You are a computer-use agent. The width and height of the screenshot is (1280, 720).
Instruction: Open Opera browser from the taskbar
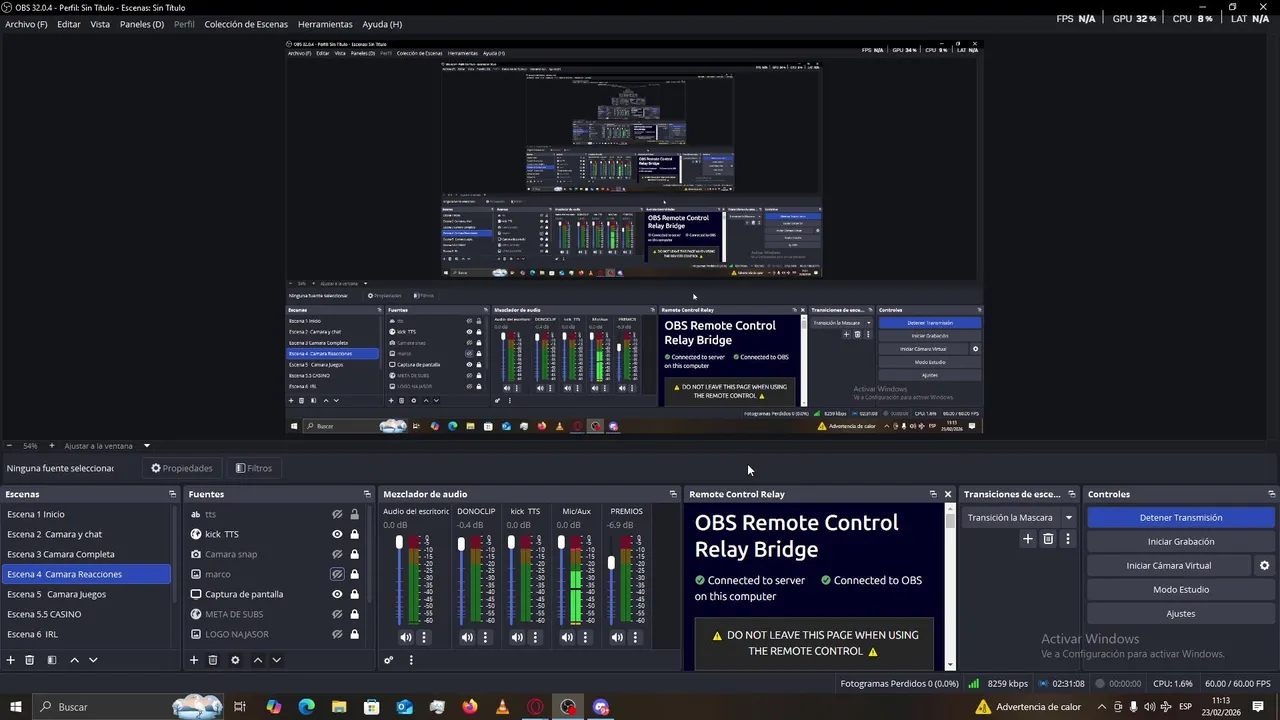point(535,707)
